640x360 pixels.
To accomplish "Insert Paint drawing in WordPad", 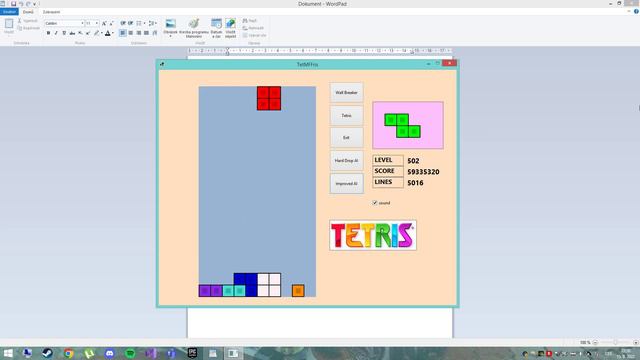I will [194, 27].
